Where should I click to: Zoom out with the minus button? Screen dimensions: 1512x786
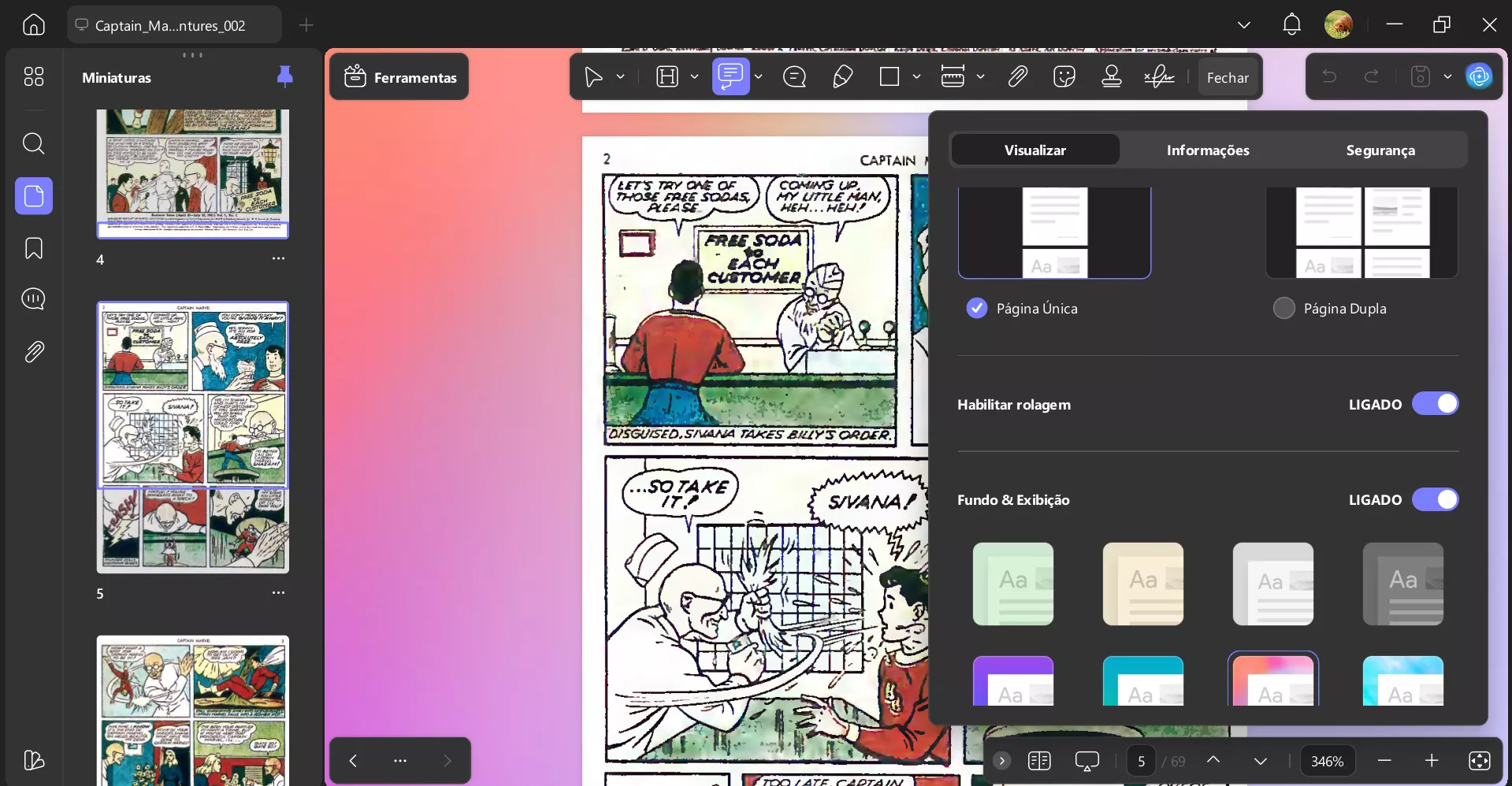pos(1384,760)
